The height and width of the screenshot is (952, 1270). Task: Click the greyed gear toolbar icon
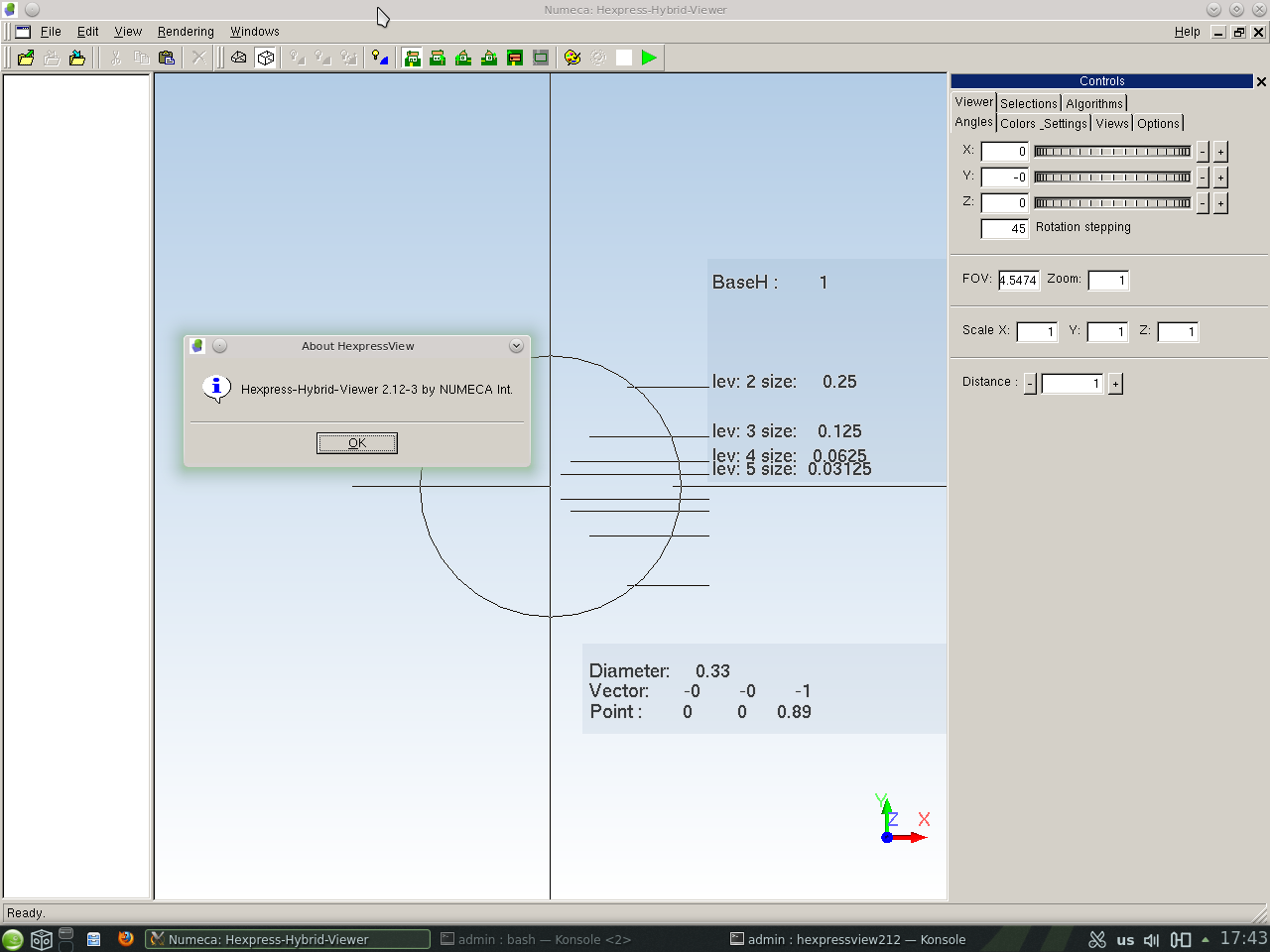[598, 58]
